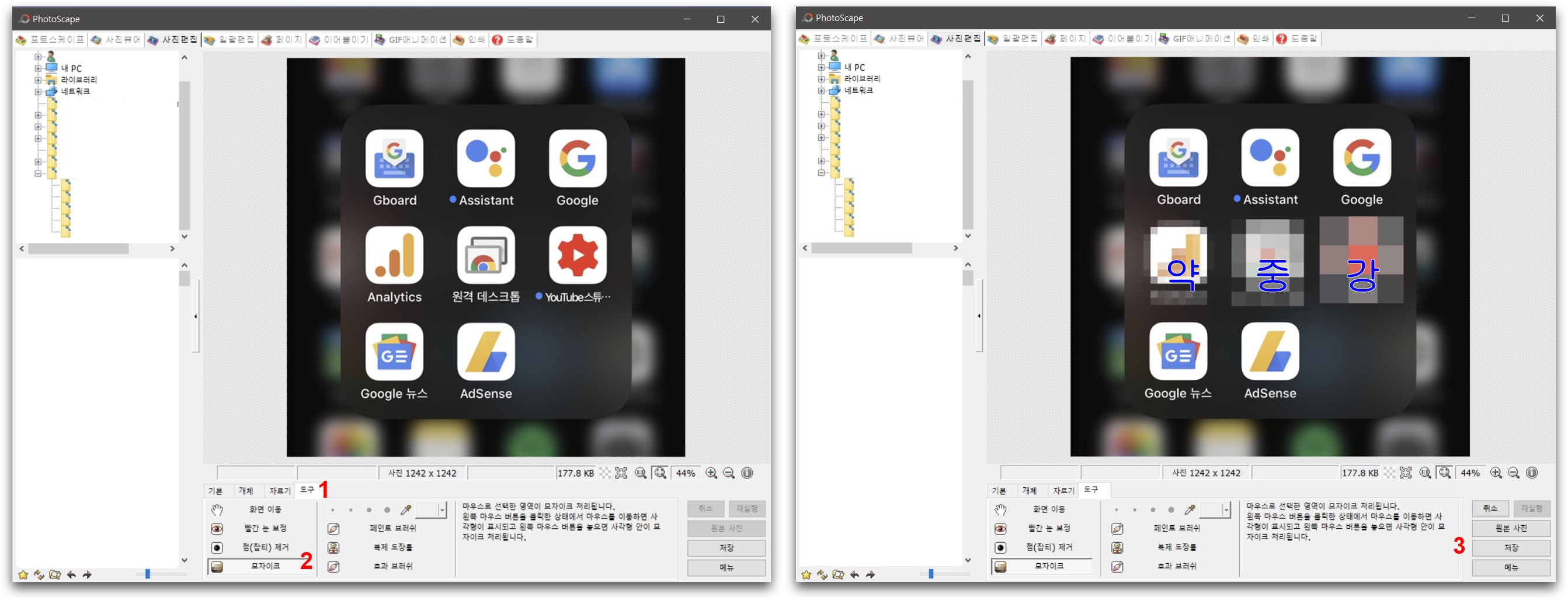Expand 내 PC tree node in left window

point(38,68)
